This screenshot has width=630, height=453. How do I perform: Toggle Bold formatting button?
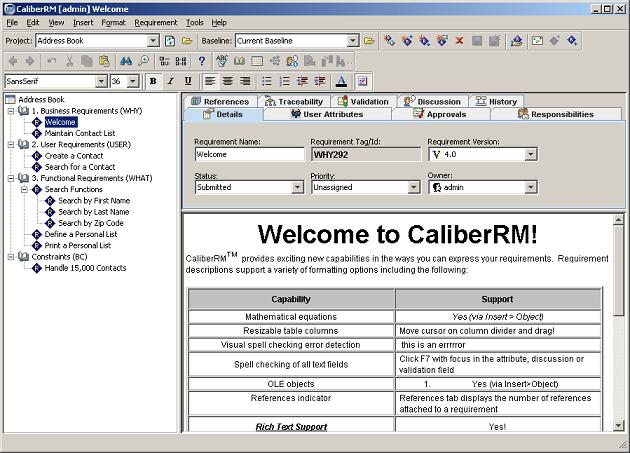click(x=153, y=81)
